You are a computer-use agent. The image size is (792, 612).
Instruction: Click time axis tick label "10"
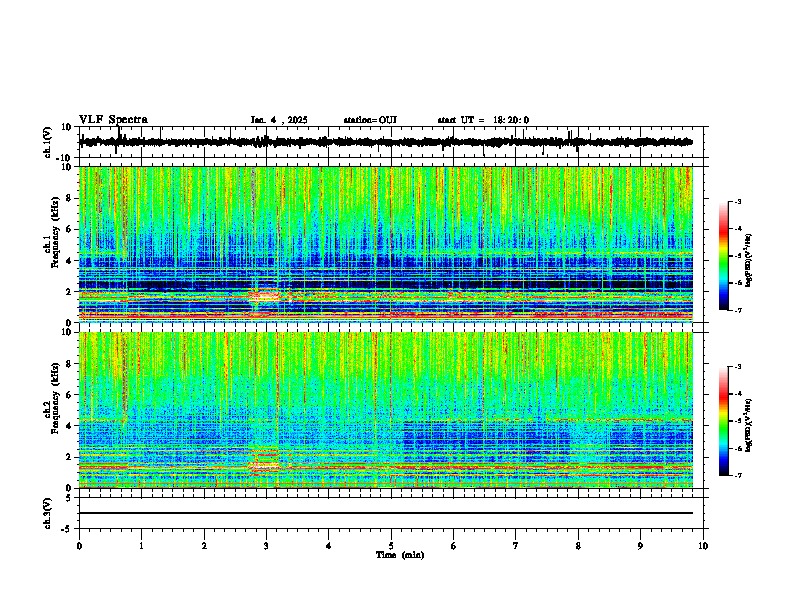pos(703,546)
